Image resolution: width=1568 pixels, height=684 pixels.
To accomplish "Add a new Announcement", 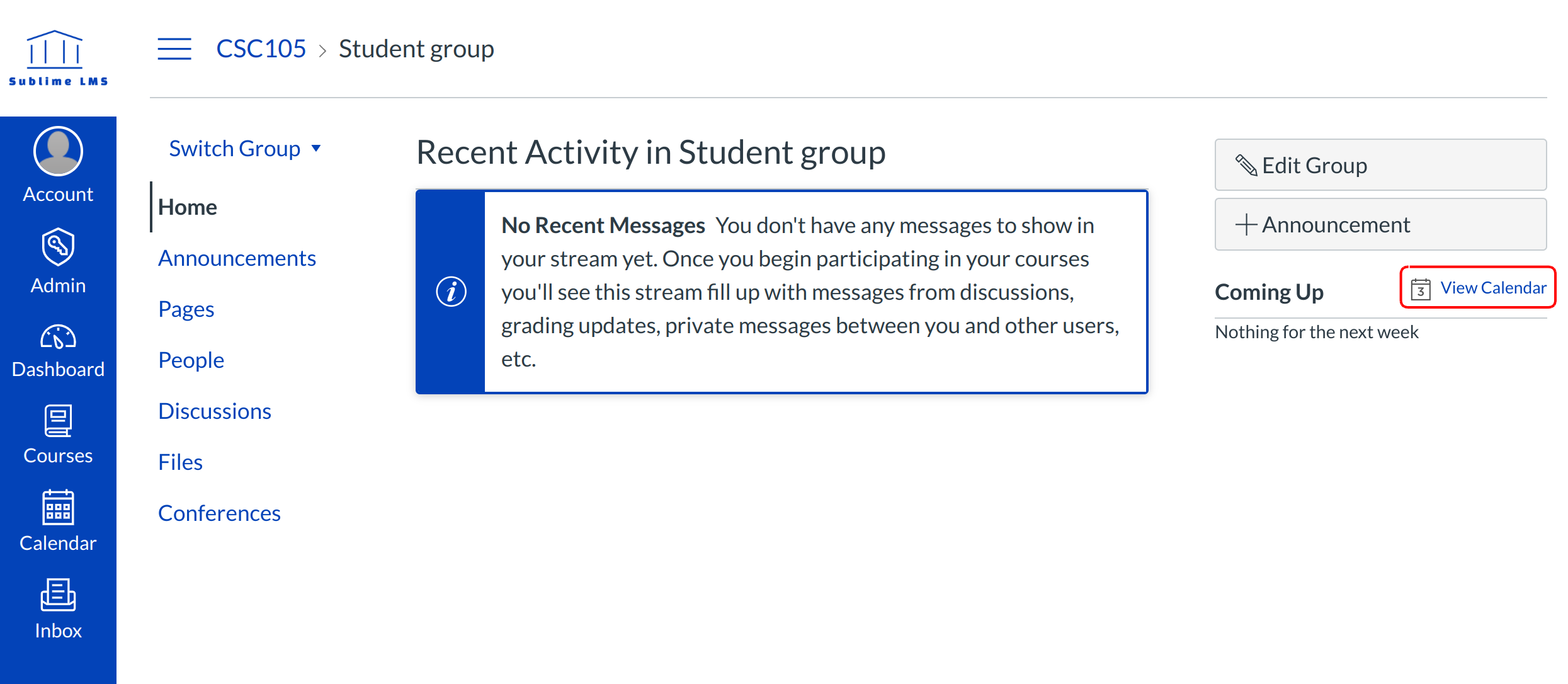I will coord(1380,225).
